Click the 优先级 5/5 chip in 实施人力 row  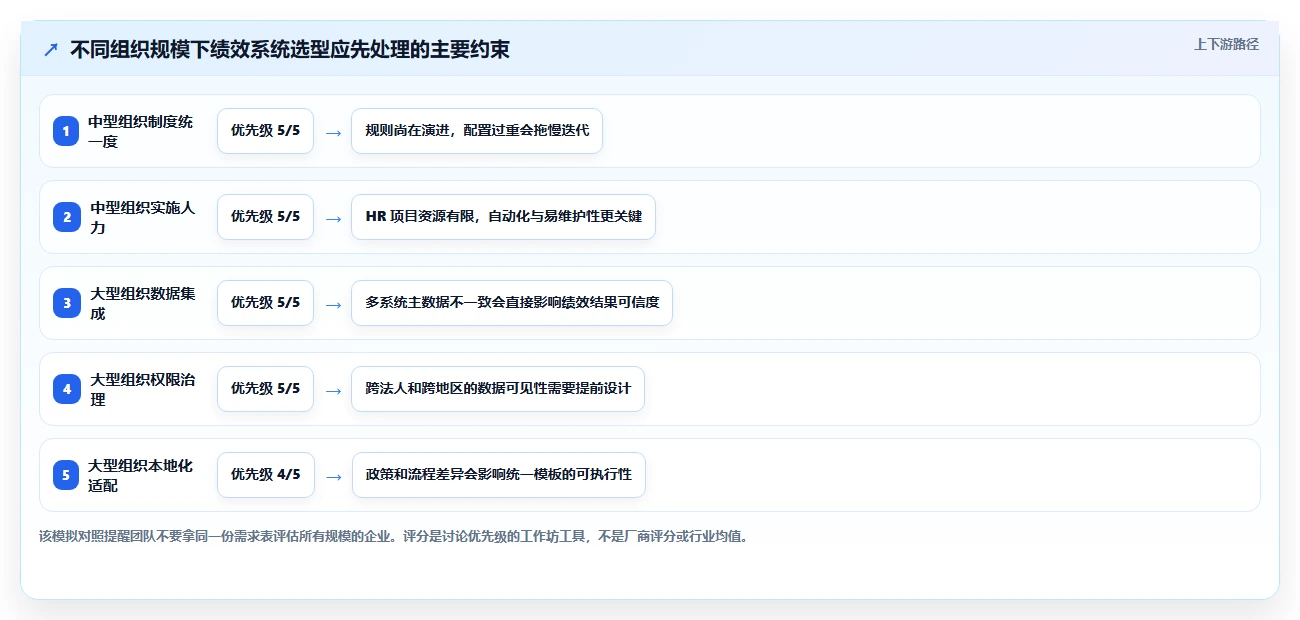tap(265, 217)
